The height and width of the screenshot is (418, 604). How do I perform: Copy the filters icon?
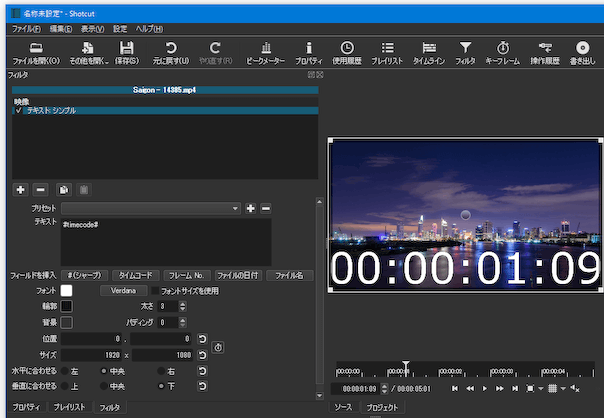tap(64, 190)
